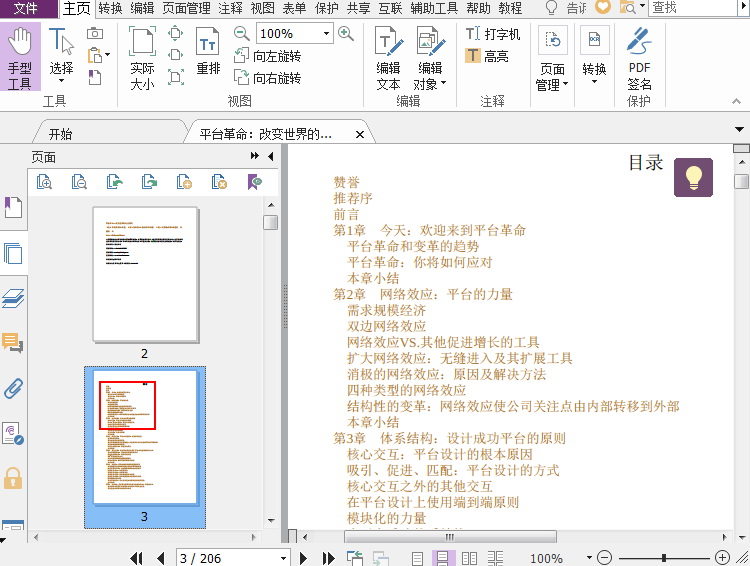
Task: Collapse the 页面 navigation panel
Action: click(x=271, y=156)
